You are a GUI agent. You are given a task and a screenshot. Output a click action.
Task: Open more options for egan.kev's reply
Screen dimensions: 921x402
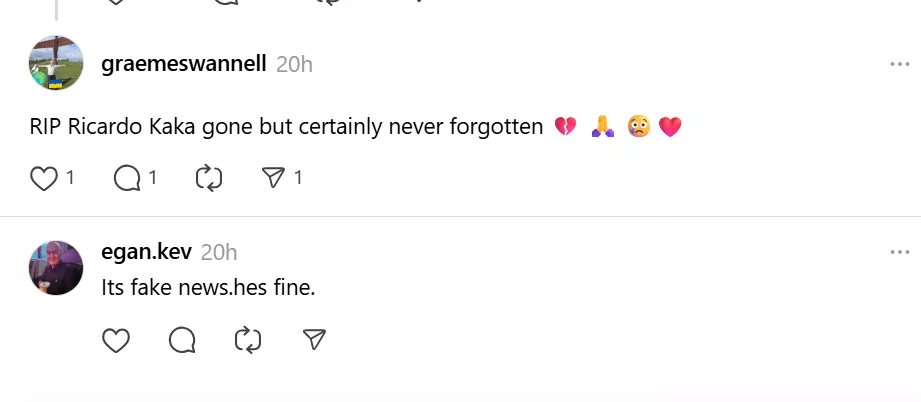[899, 252]
